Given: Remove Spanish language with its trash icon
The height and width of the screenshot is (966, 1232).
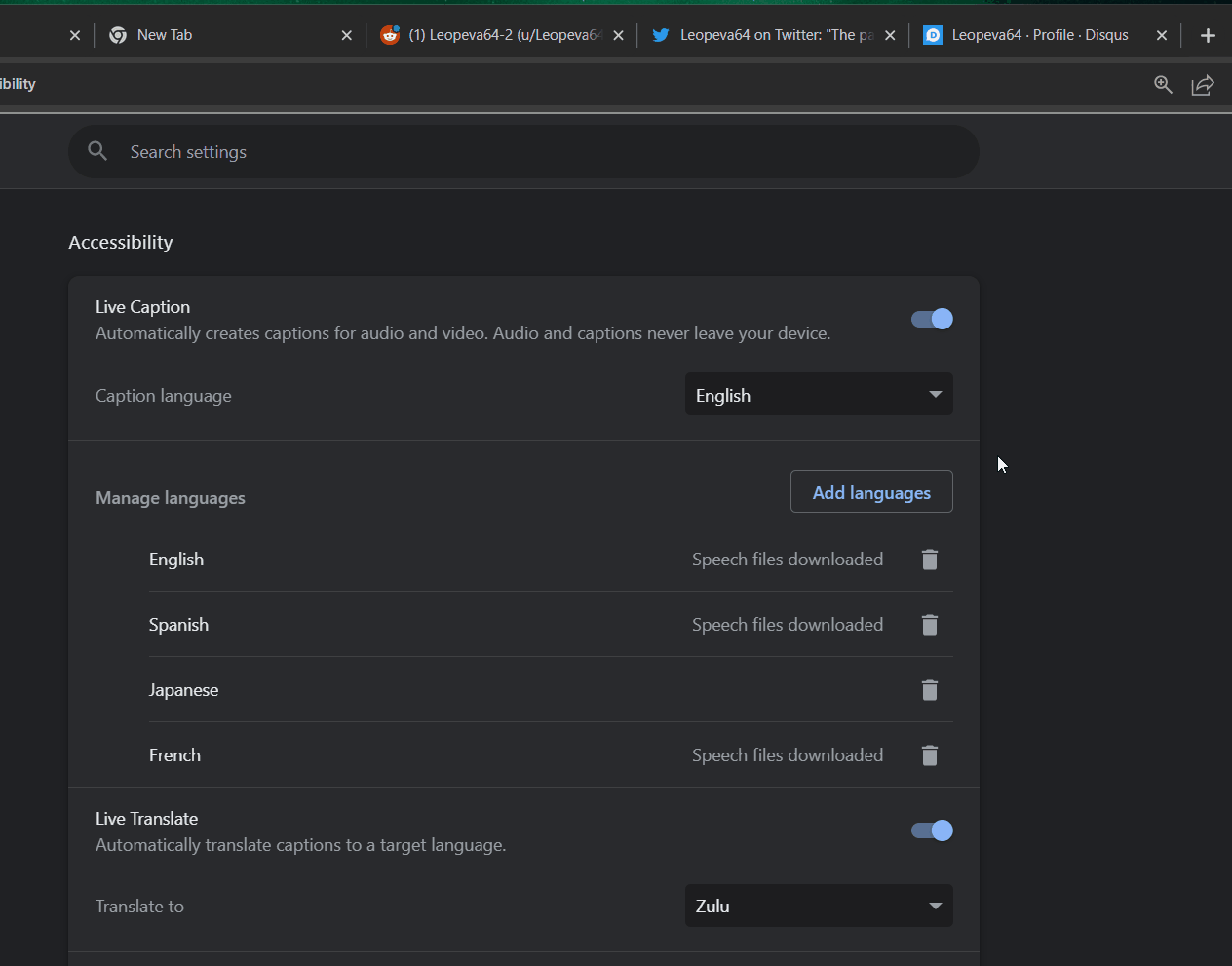Looking at the screenshot, I should pos(929,624).
